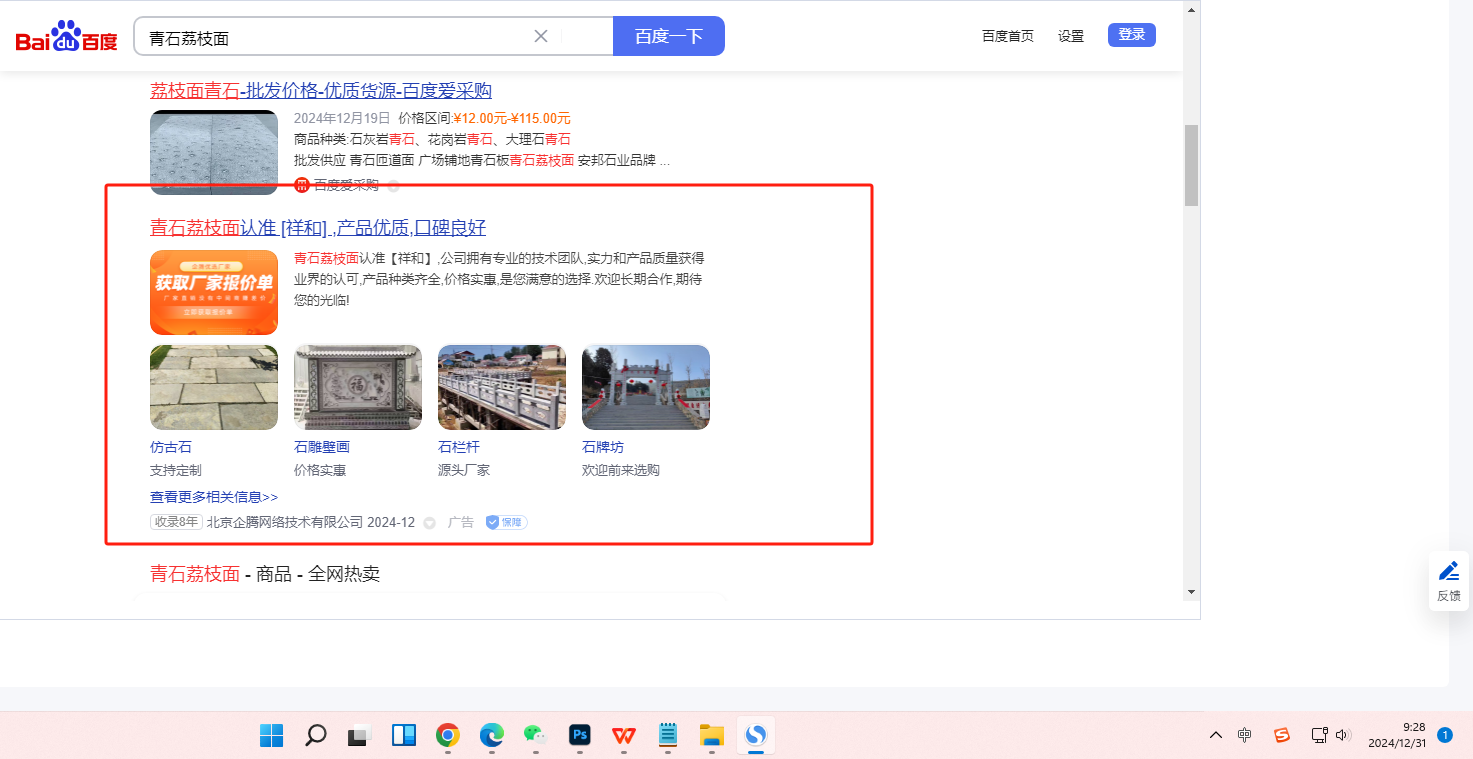This screenshot has height=759, width=1473.
Task: Open the 查看更多相关信息>> link
Action: (x=214, y=497)
